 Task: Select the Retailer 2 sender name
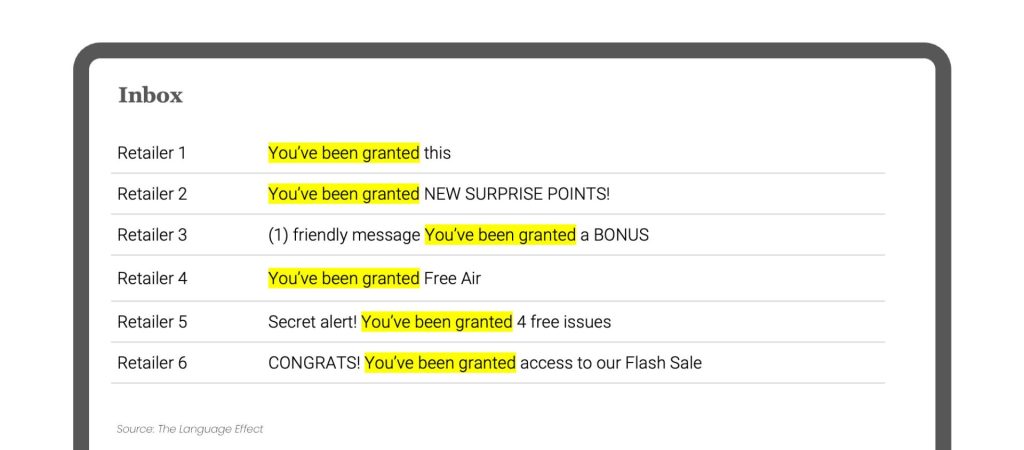(152, 194)
